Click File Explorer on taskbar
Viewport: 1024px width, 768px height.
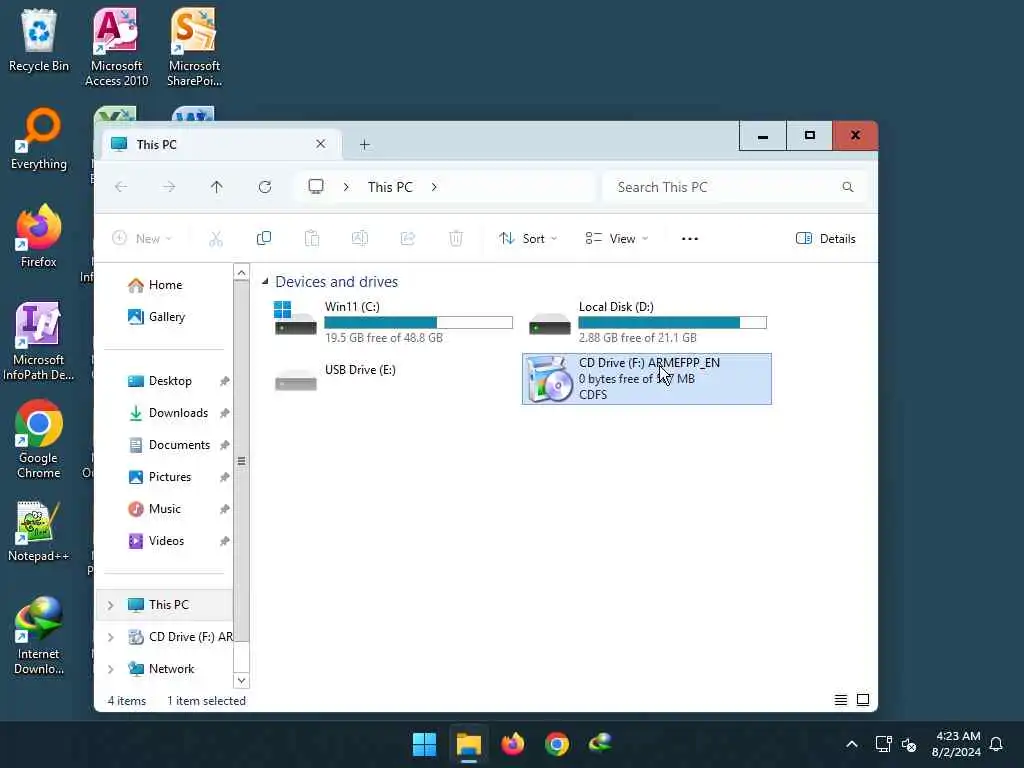tap(469, 744)
